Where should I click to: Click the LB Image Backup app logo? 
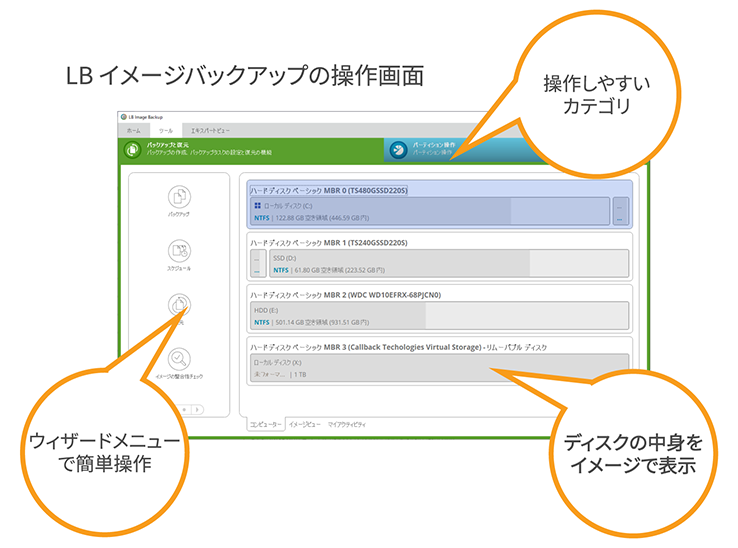(x=124, y=117)
